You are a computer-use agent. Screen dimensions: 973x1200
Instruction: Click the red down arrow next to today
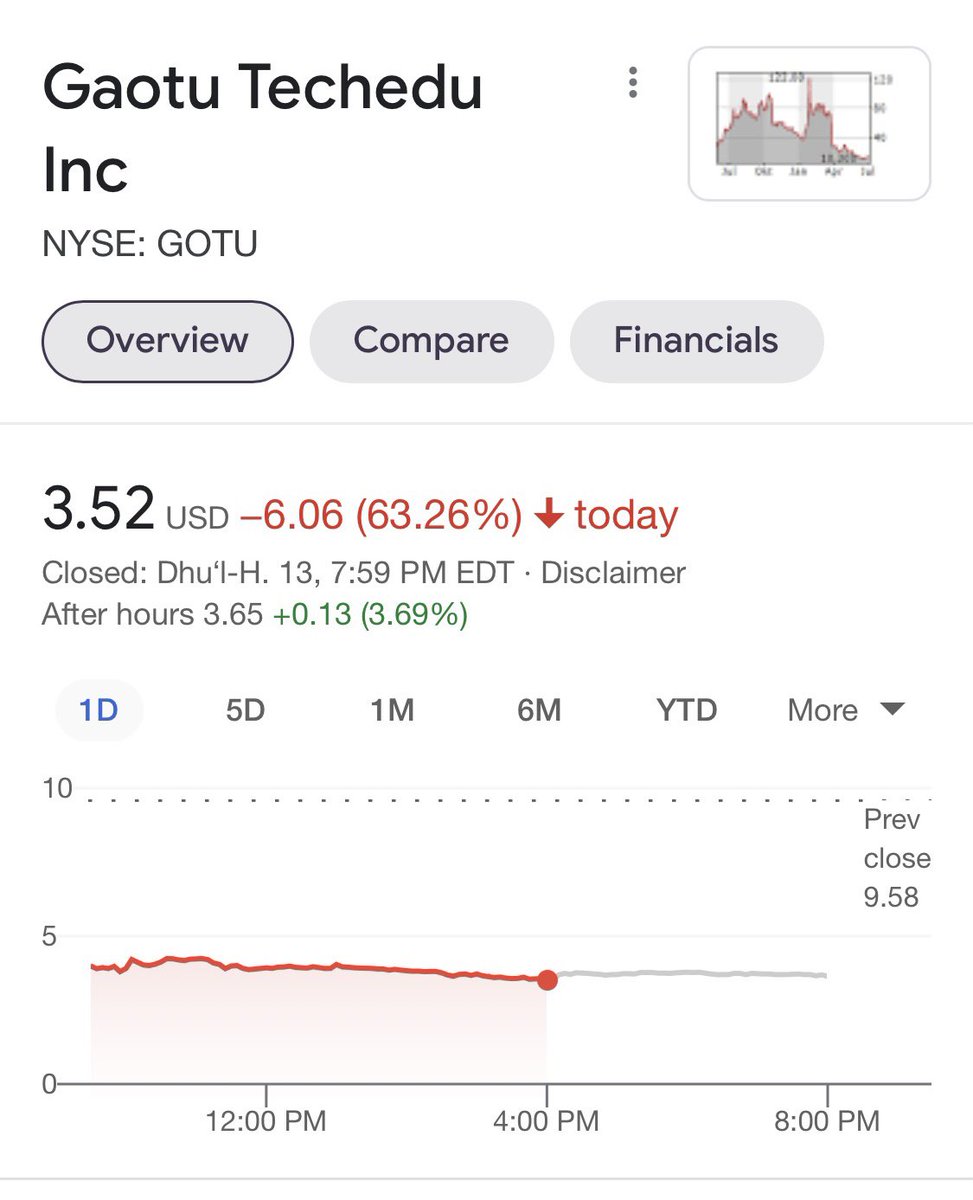pyautogui.click(x=549, y=516)
